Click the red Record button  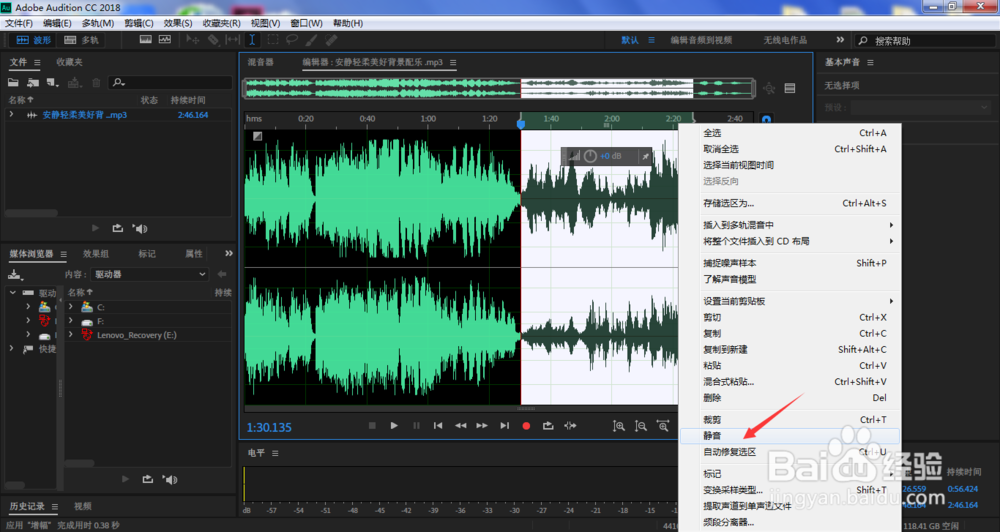[x=526, y=425]
